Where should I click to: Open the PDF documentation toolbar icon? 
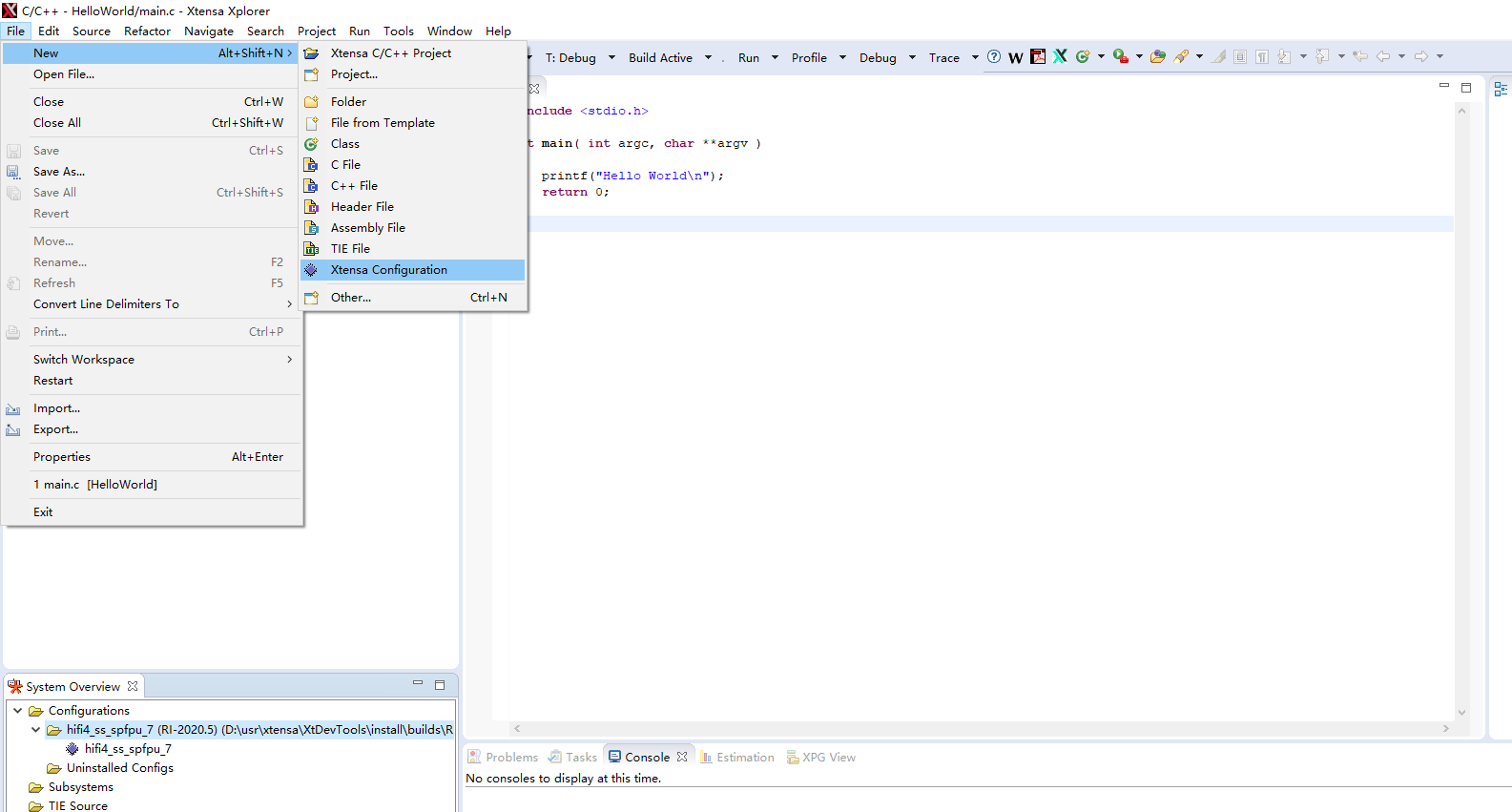click(1038, 57)
